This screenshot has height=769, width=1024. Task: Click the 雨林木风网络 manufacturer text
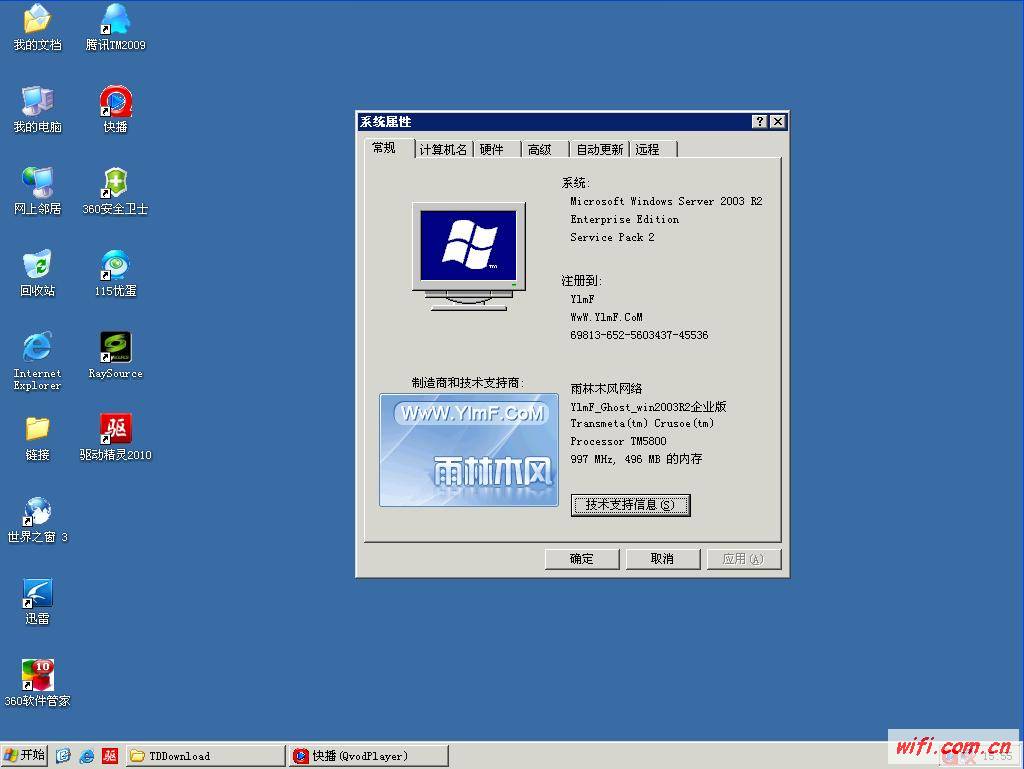[x=606, y=388]
